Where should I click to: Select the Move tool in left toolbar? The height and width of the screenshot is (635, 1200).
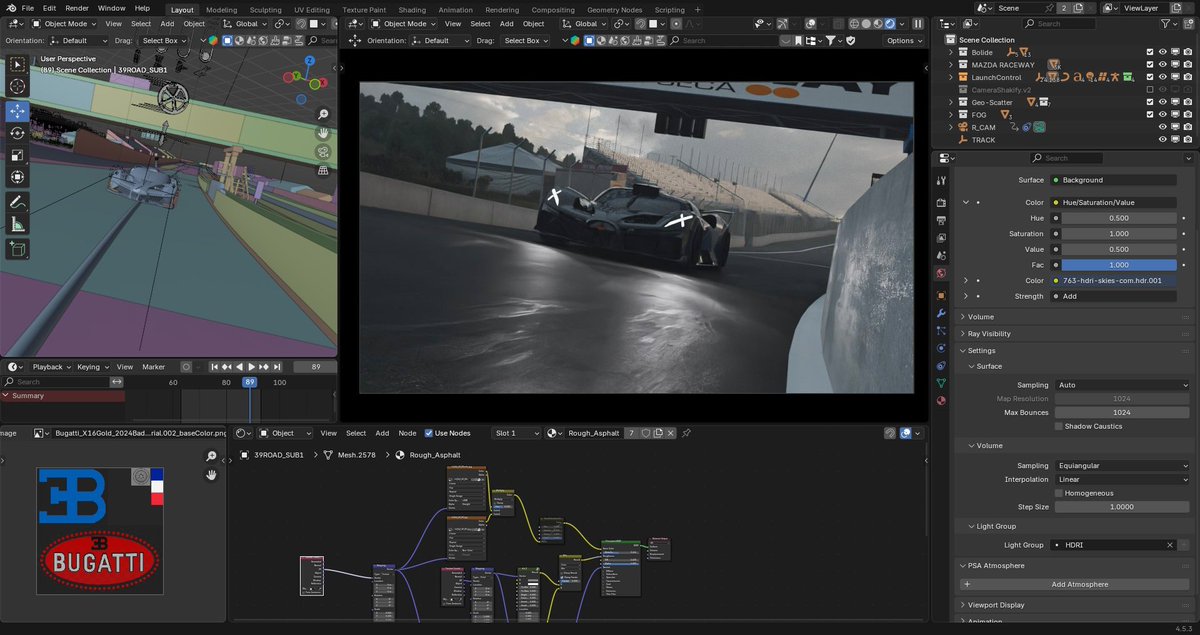click(18, 110)
